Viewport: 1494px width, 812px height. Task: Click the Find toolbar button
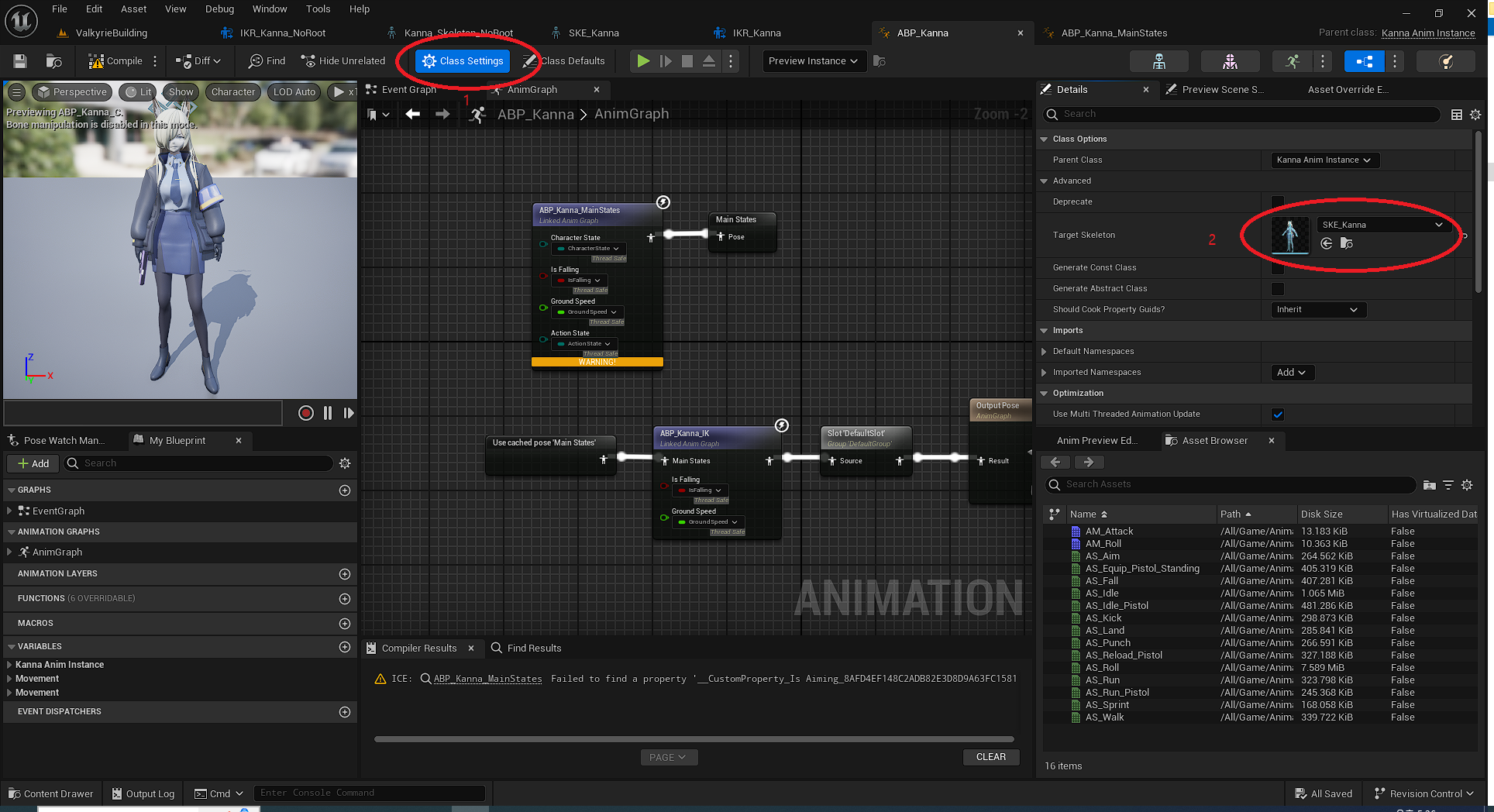pyautogui.click(x=267, y=61)
